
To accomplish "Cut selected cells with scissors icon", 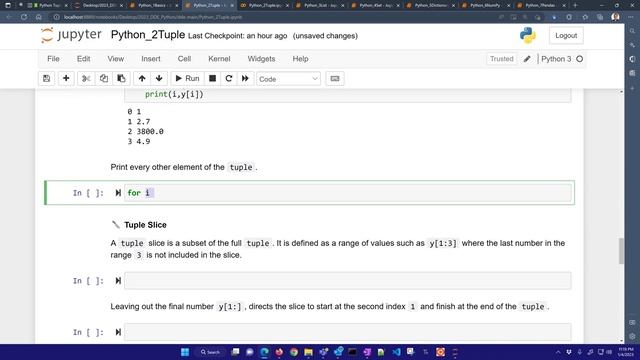I will (x=86, y=78).
